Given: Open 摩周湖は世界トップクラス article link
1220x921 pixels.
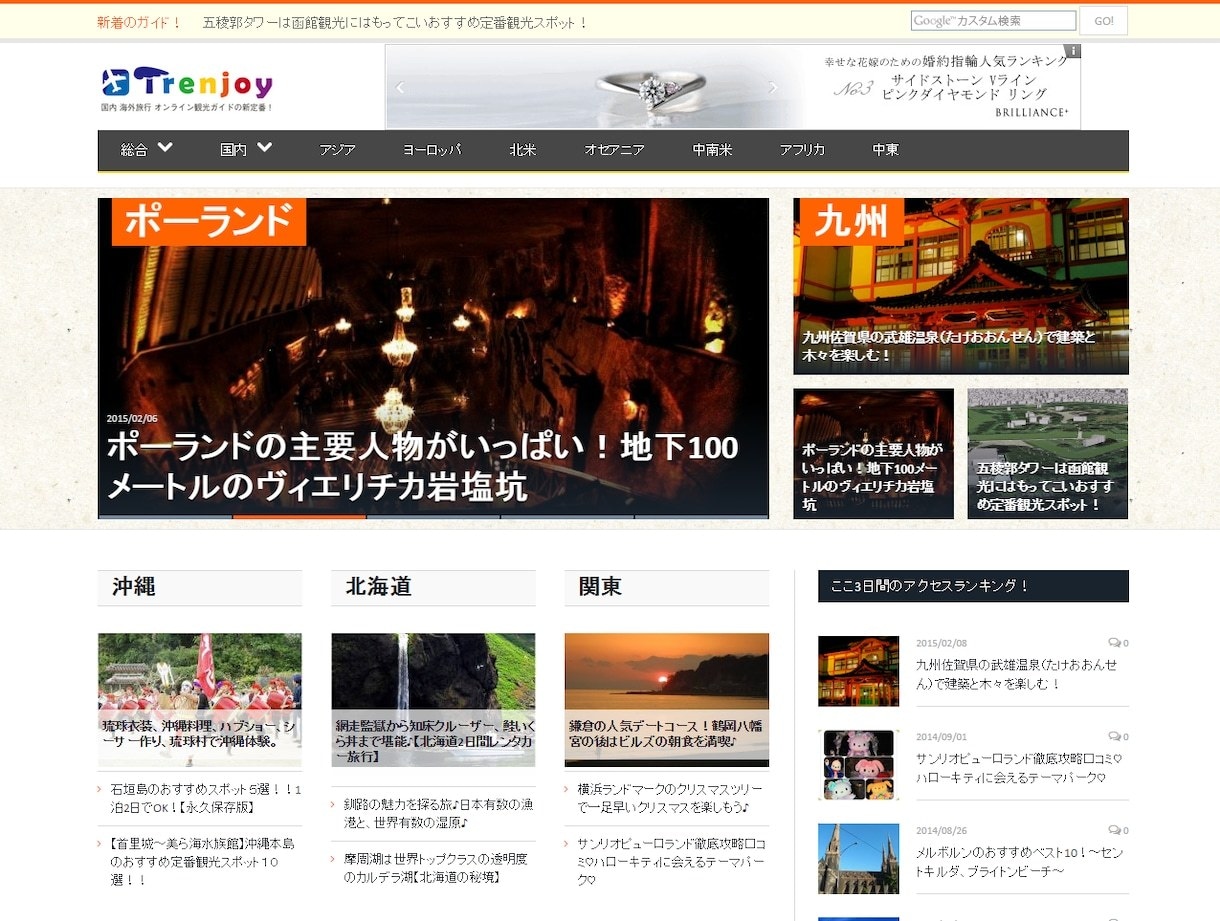Looking at the screenshot, I should (x=435, y=868).
